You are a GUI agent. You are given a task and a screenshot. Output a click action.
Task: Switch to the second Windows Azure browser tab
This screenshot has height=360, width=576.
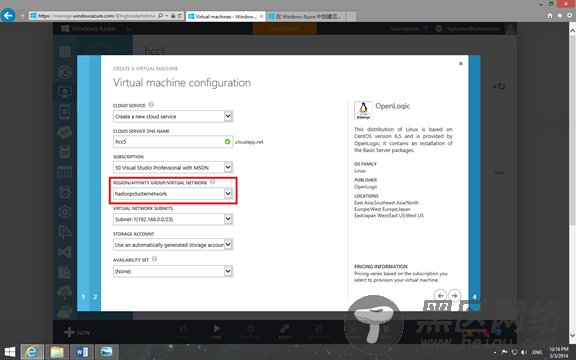coord(306,17)
